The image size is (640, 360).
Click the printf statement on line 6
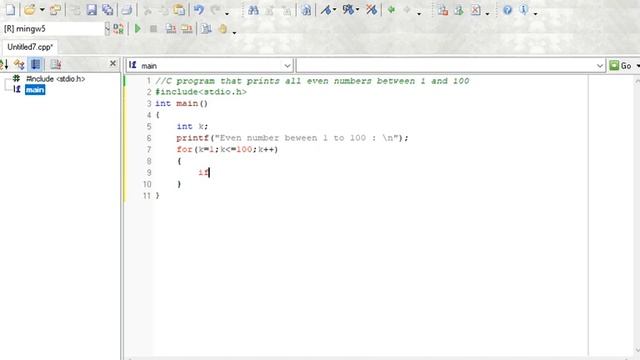coord(292,138)
